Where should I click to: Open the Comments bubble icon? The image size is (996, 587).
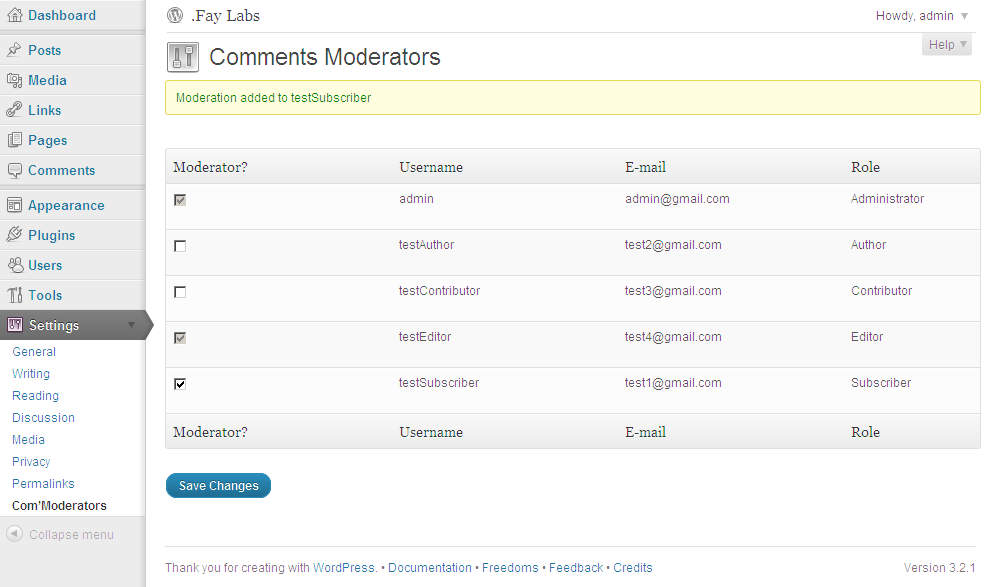pyautogui.click(x=15, y=170)
